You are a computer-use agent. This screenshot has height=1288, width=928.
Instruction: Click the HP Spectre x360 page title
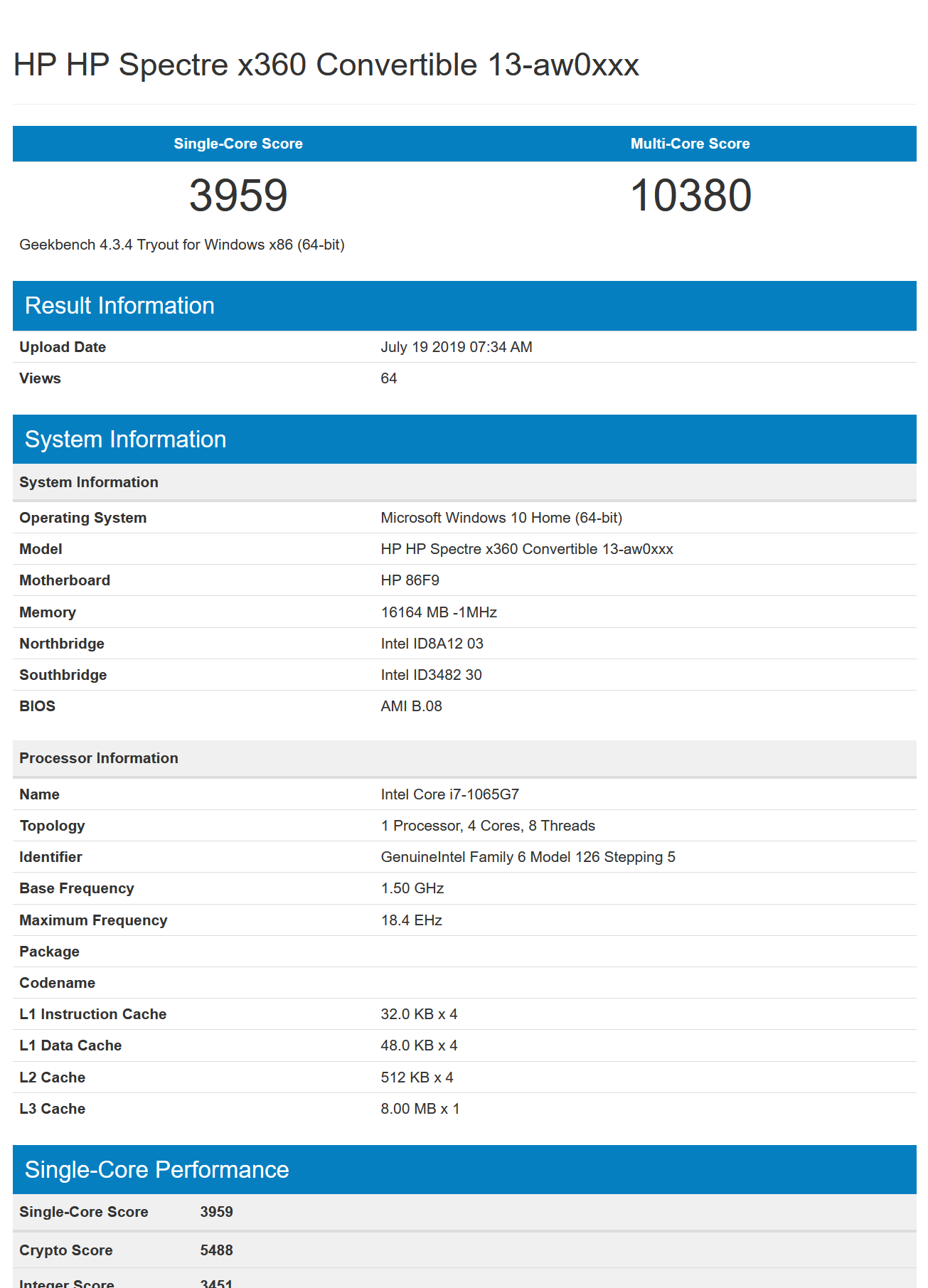[326, 65]
